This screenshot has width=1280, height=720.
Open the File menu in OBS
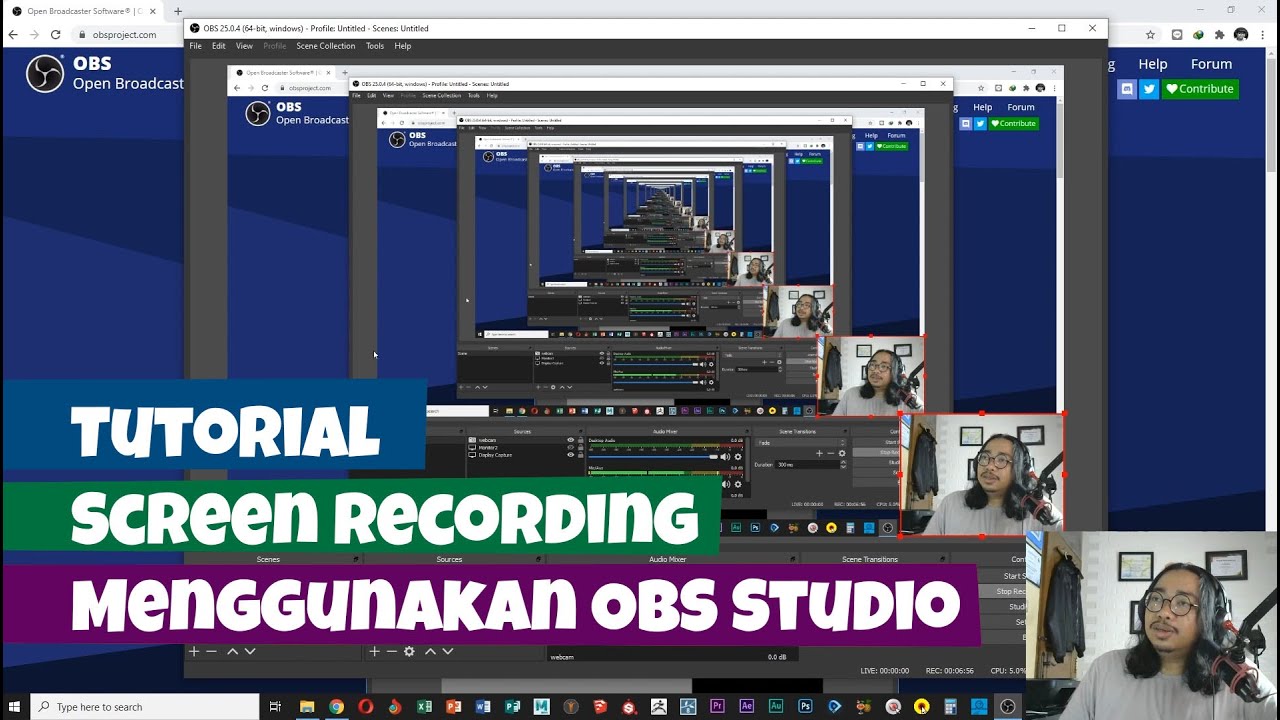(196, 46)
